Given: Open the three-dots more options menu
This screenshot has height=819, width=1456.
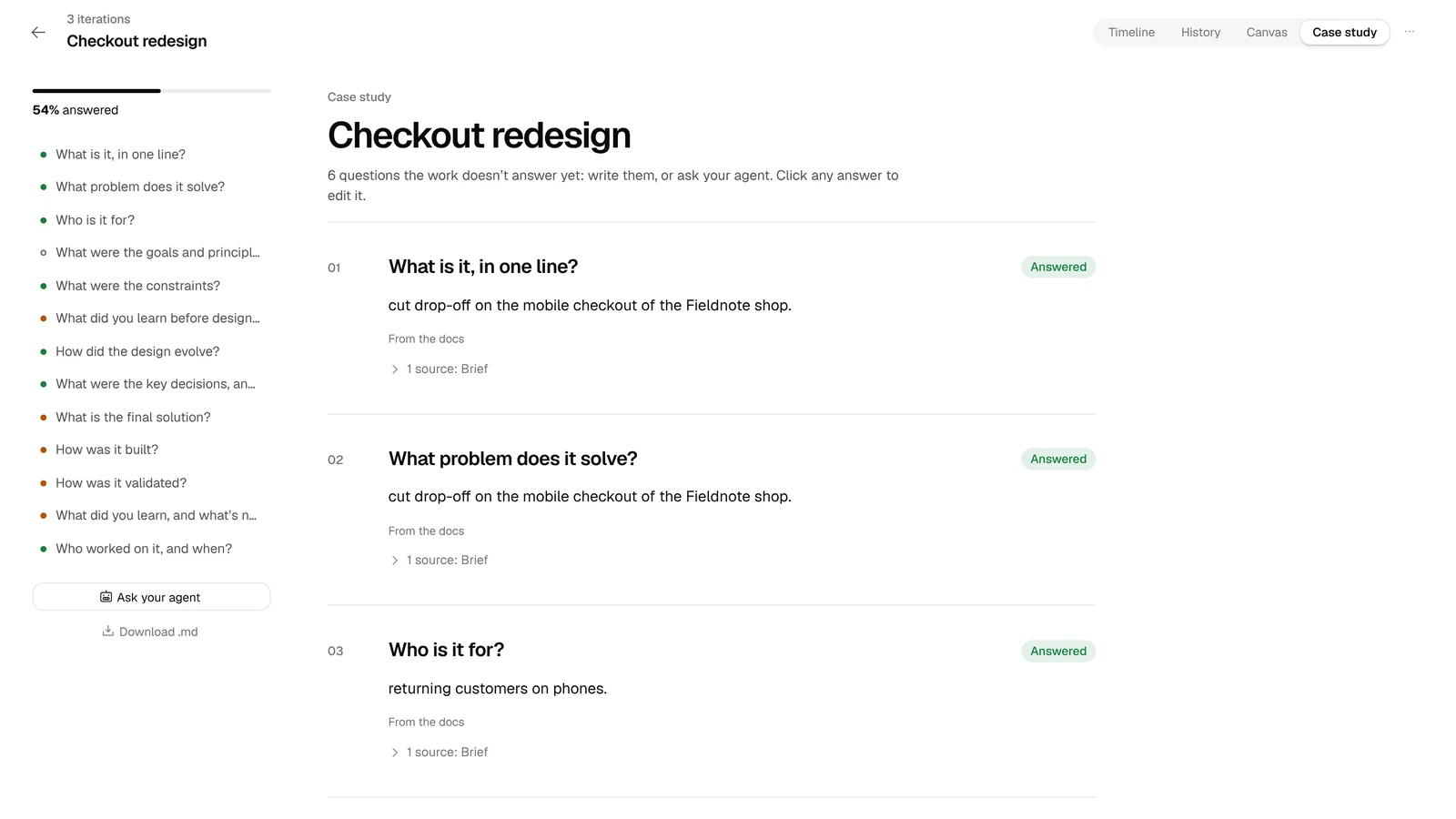Looking at the screenshot, I should point(1410,32).
